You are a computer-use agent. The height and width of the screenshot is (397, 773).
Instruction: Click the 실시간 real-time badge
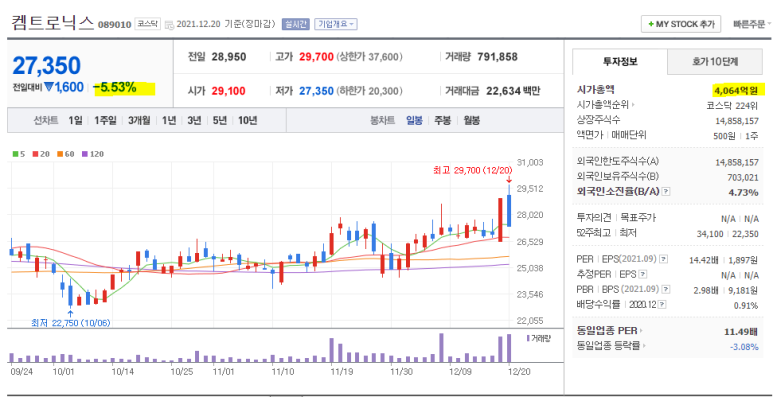point(295,24)
